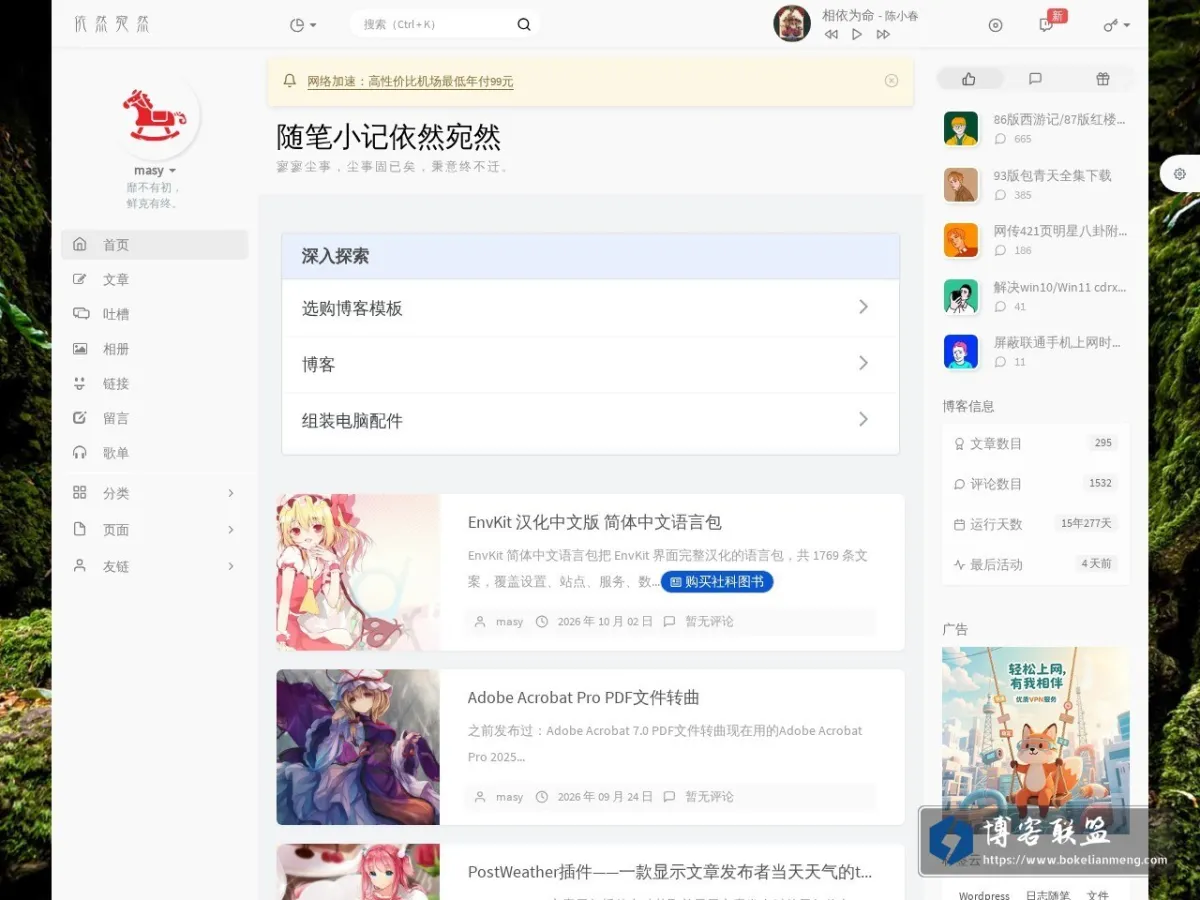Open 组装电脑配件 entry
Screen dimensions: 1200x900
(x=590, y=421)
